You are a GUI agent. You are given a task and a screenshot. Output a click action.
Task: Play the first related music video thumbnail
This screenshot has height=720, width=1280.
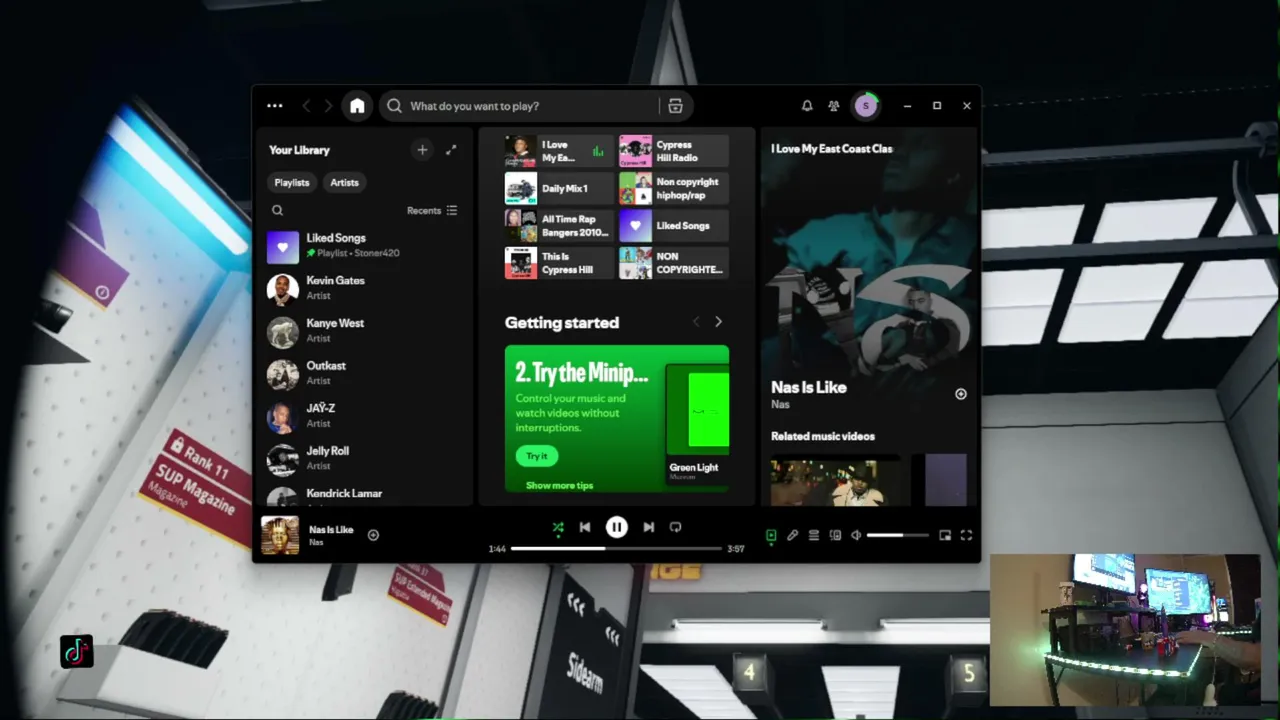pyautogui.click(x=835, y=480)
